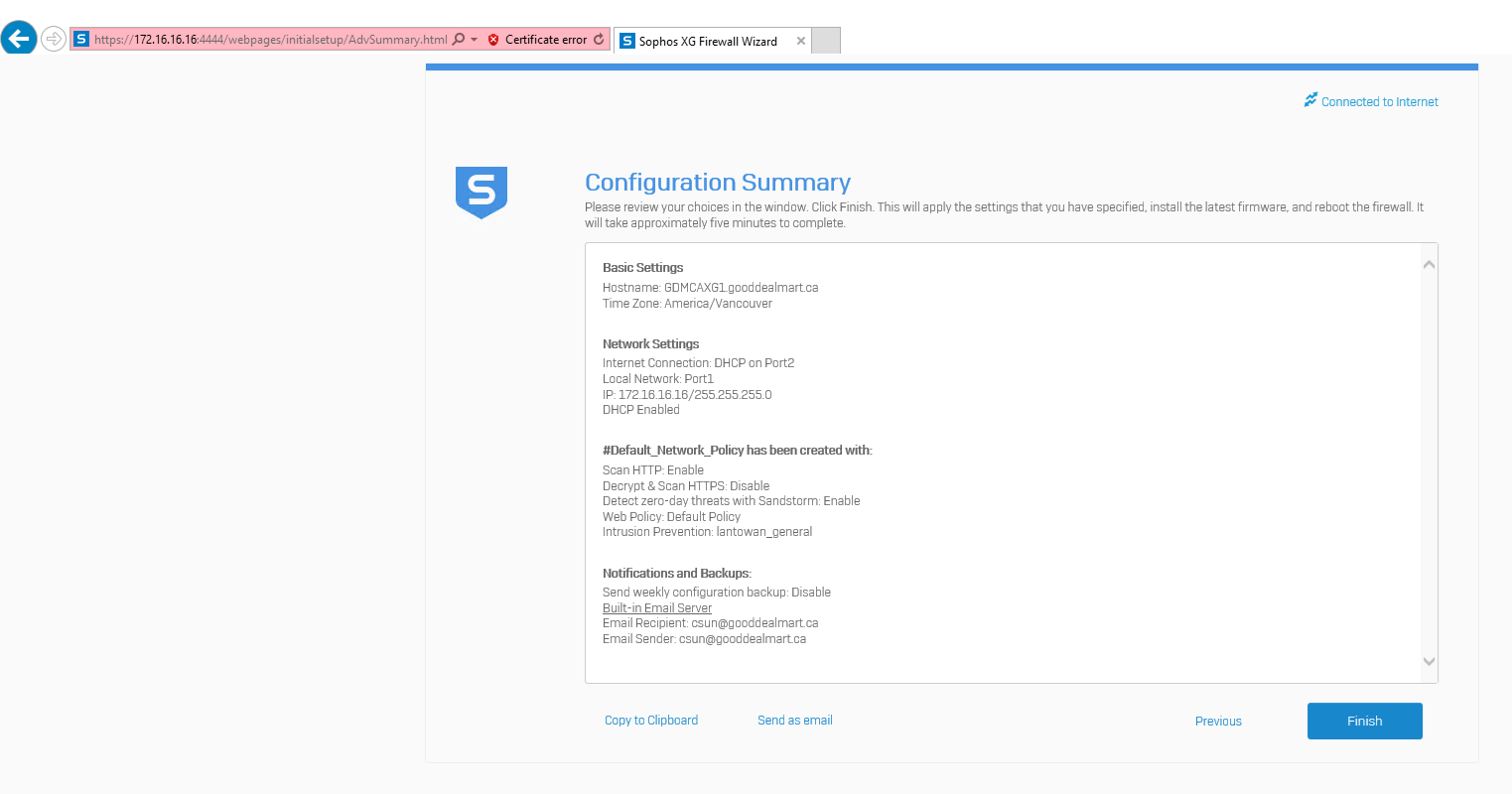Open the address bar autocomplete dropdown arrow
Screen dimensions: 1512x794
point(474,40)
